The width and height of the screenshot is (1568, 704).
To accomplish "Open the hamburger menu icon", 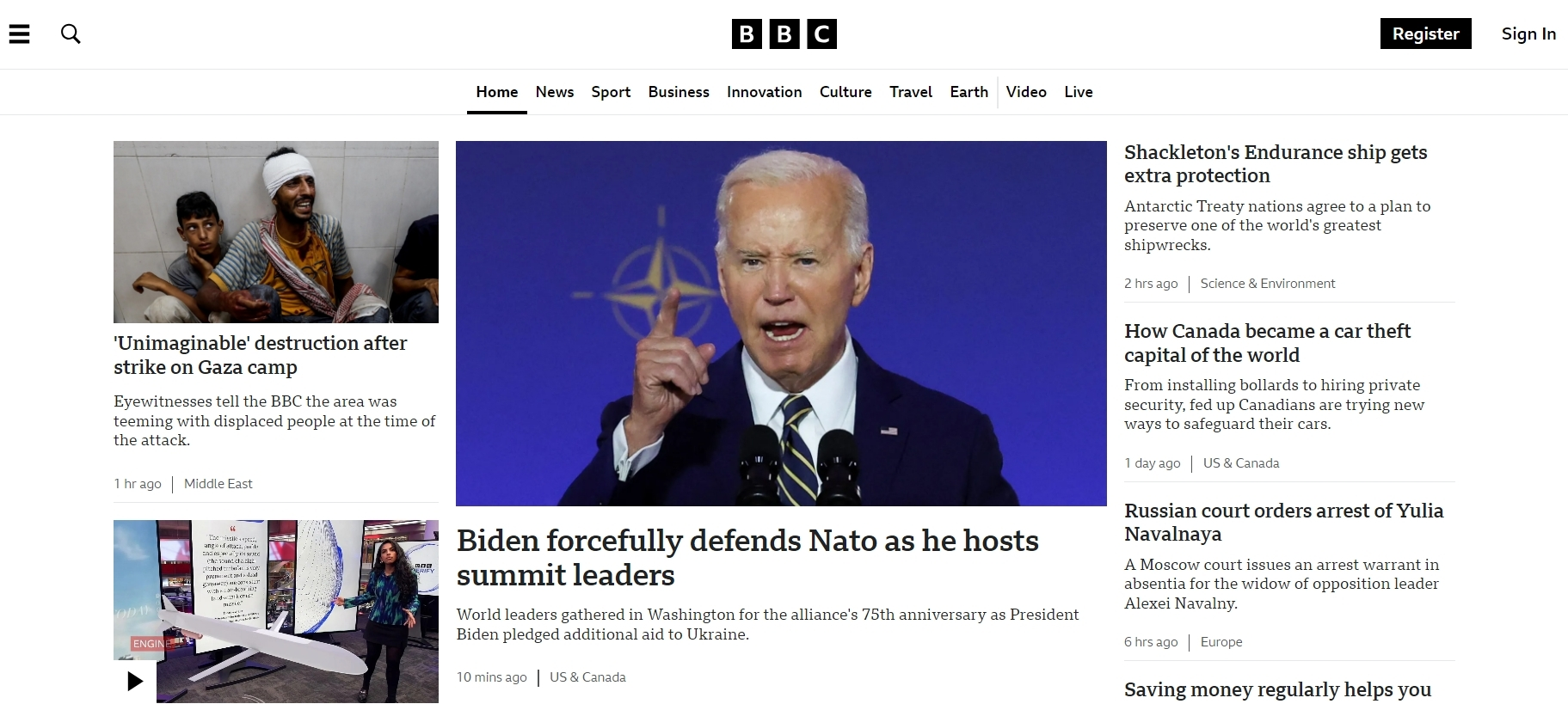I will click(19, 34).
